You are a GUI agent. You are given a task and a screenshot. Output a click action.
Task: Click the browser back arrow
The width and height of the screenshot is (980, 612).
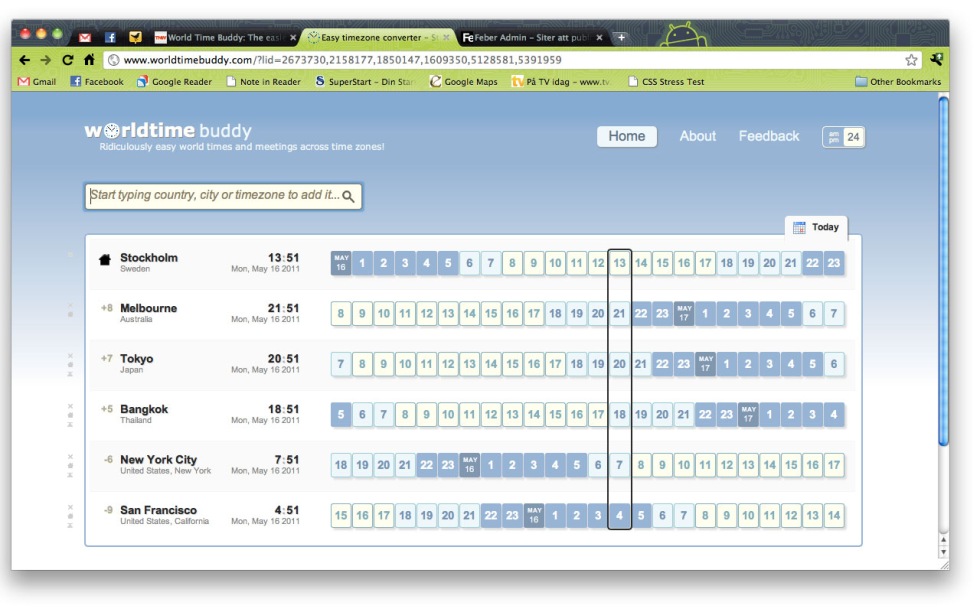click(25, 60)
